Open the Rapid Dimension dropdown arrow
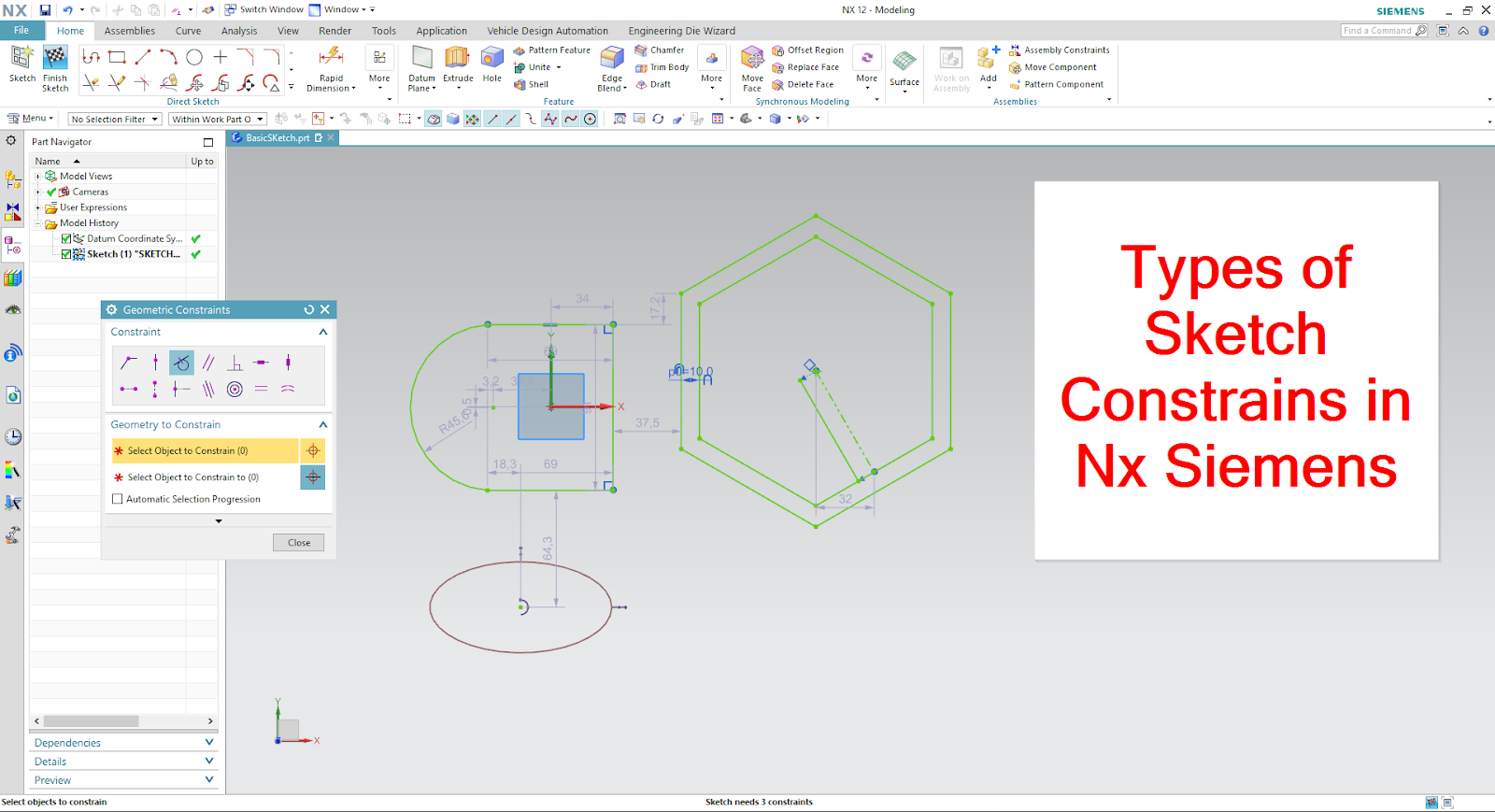This screenshot has height=812, width=1495. 354,89
